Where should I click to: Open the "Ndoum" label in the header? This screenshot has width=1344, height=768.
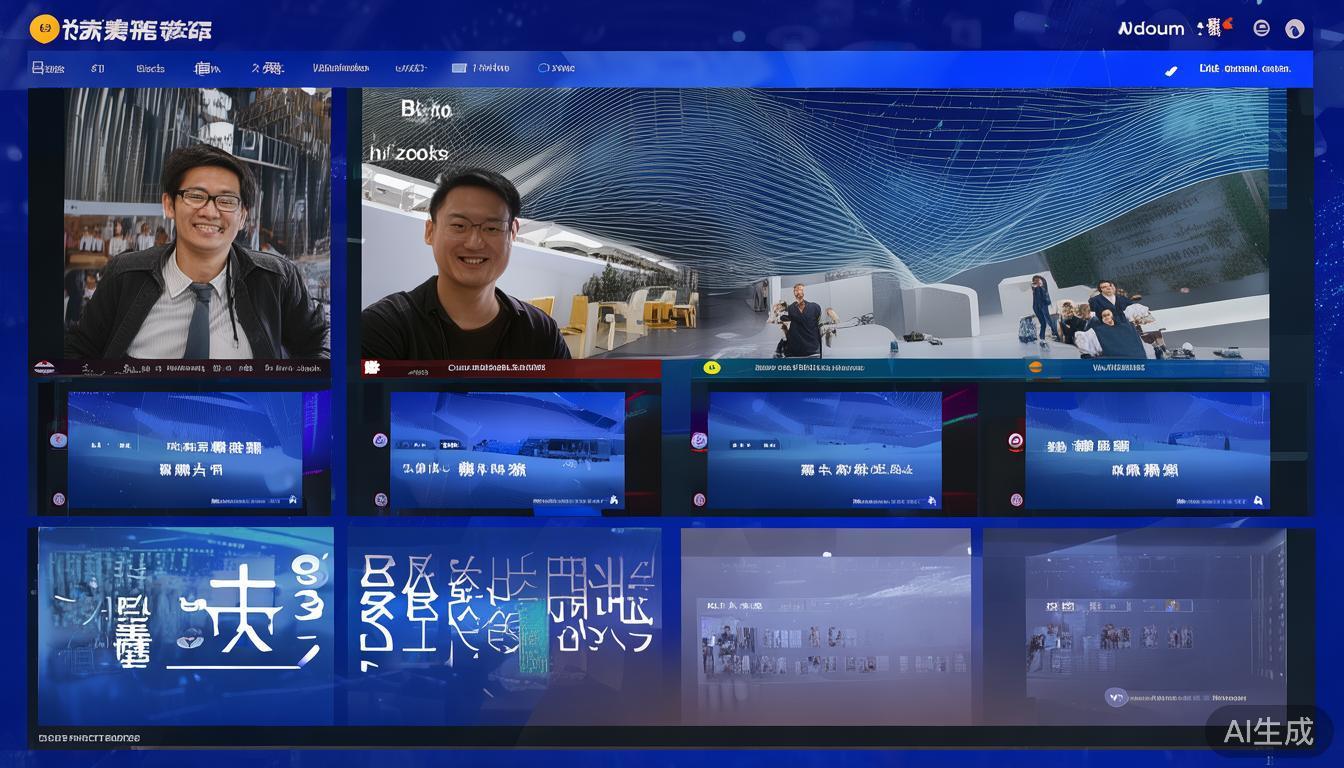[1151, 29]
